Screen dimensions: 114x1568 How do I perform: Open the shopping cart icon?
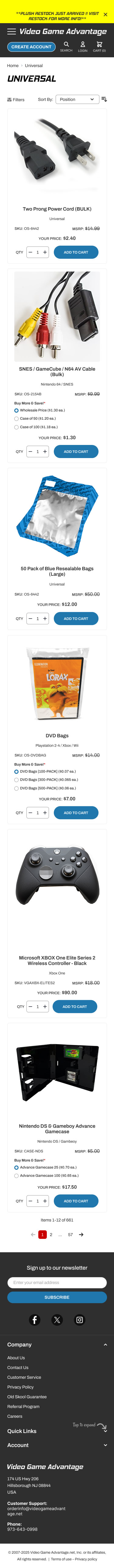(x=99, y=46)
